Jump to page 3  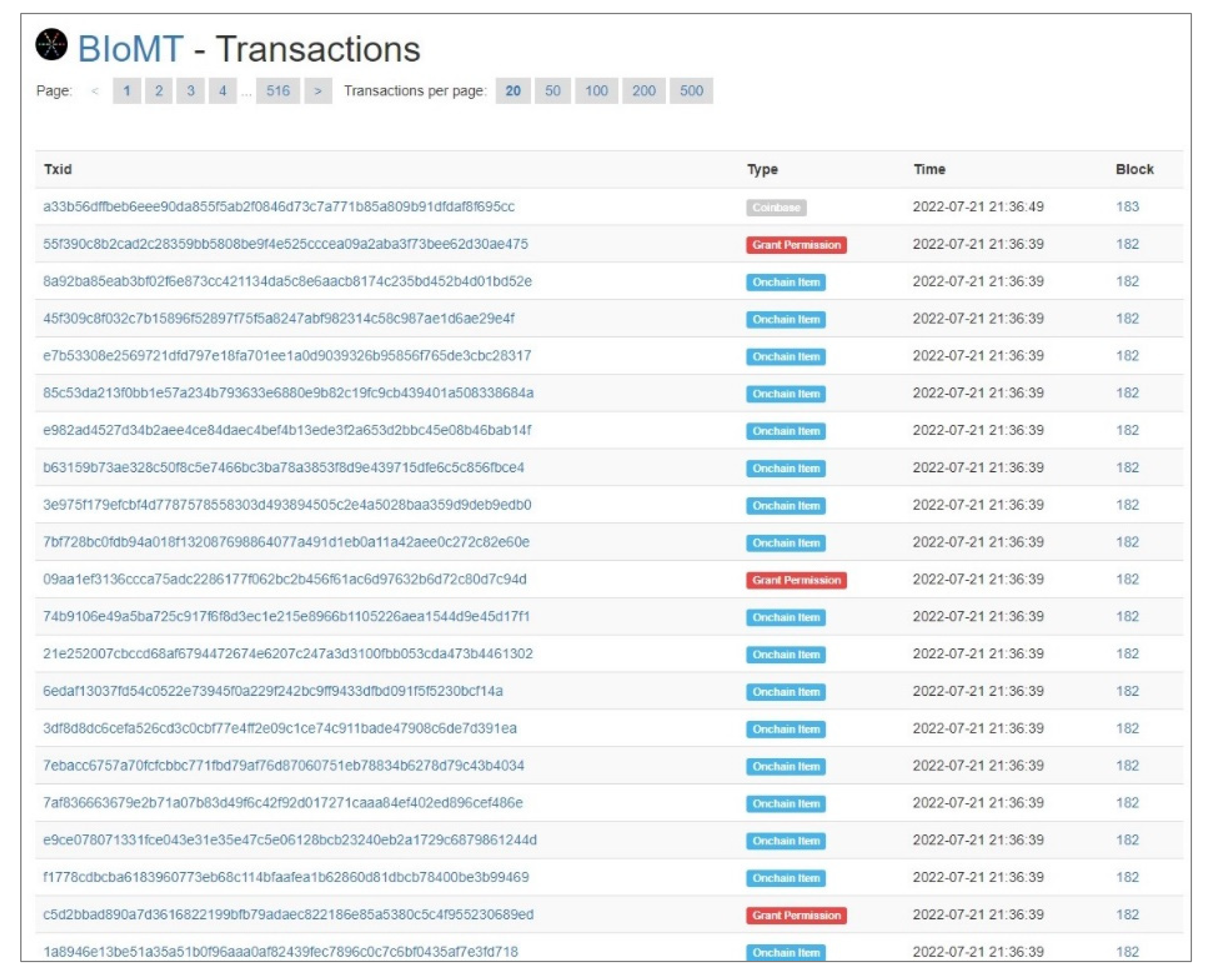click(190, 91)
